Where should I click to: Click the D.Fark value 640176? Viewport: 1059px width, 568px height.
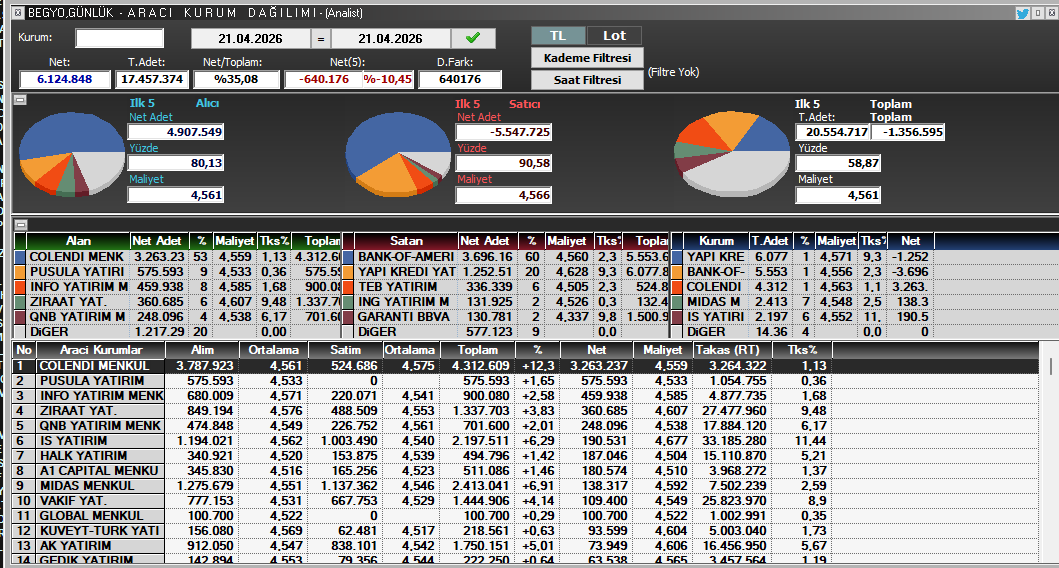pyautogui.click(x=460, y=79)
